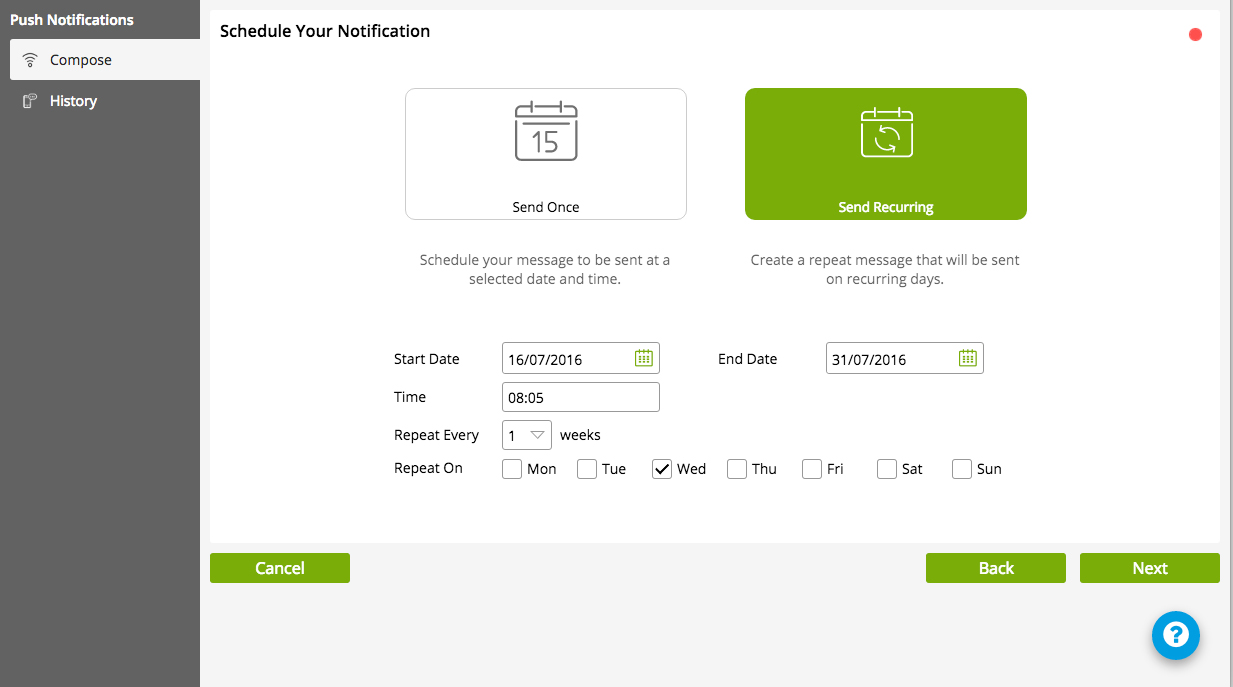The image size is (1233, 687).
Task: Open the blue help question mark button
Action: pyautogui.click(x=1175, y=635)
